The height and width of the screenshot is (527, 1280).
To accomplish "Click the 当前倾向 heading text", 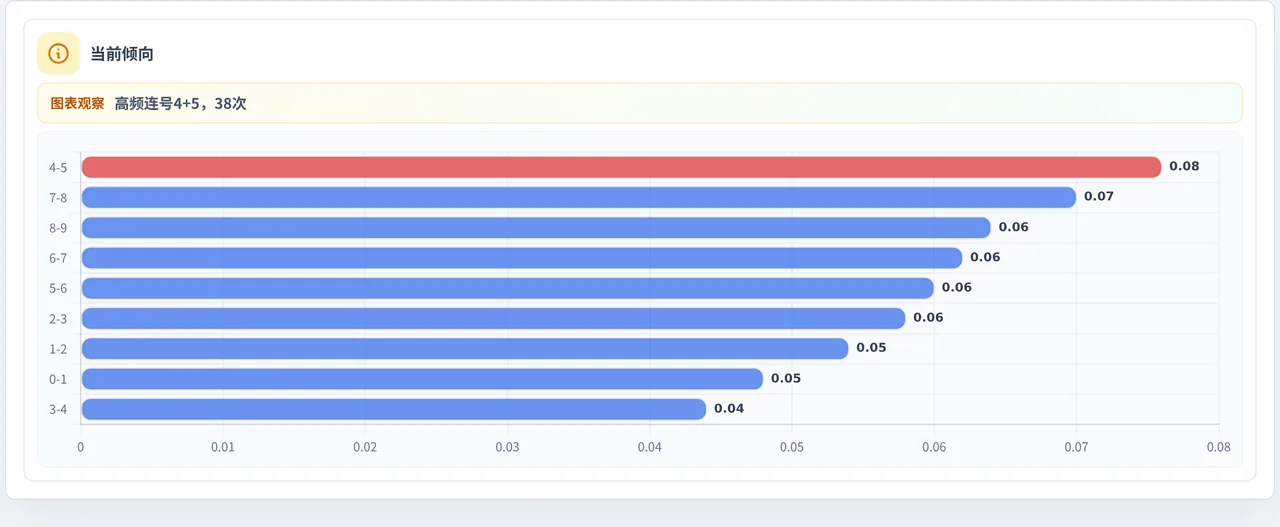I will click(x=122, y=54).
